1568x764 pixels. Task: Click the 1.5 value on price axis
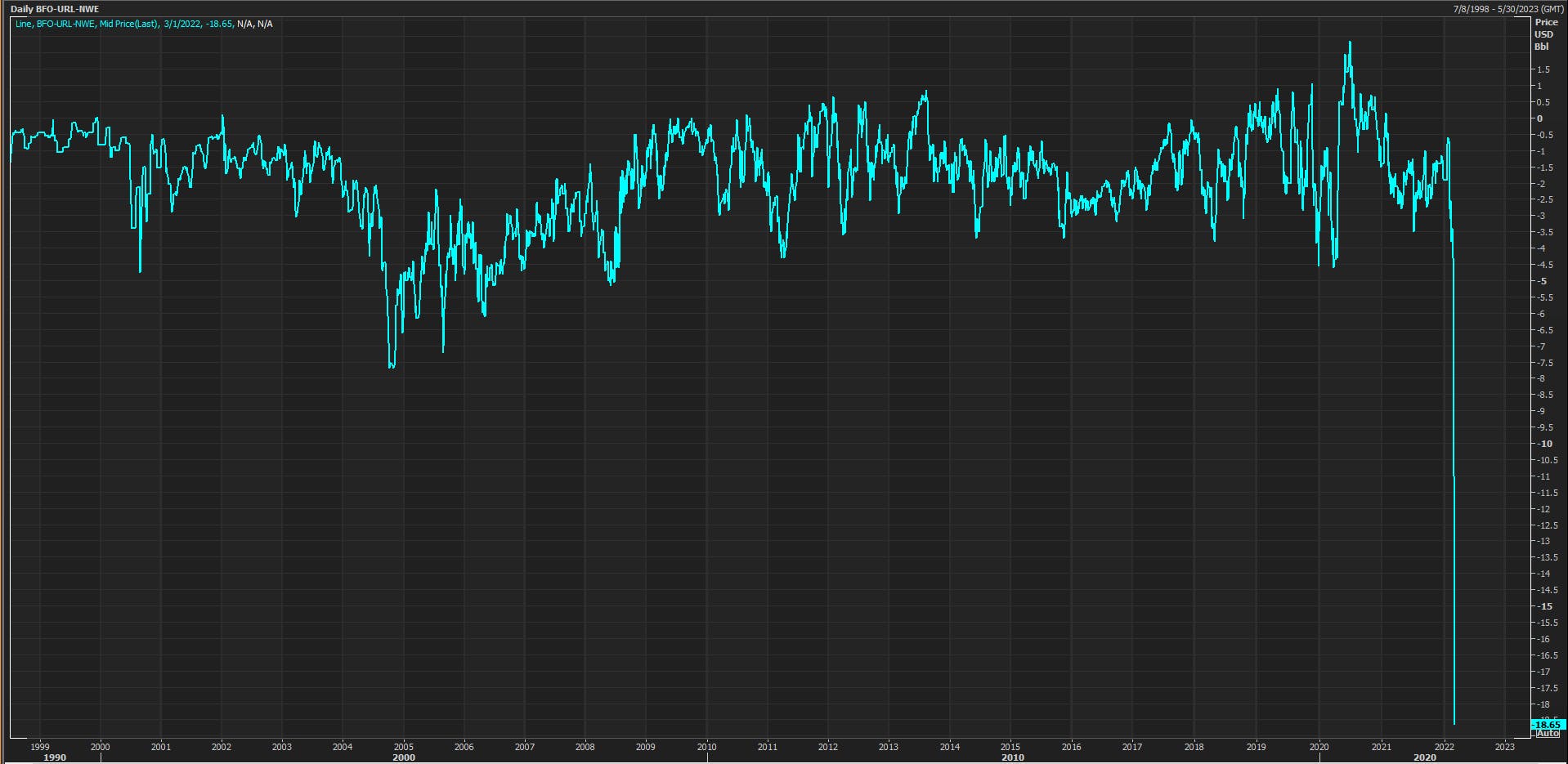1543,69
